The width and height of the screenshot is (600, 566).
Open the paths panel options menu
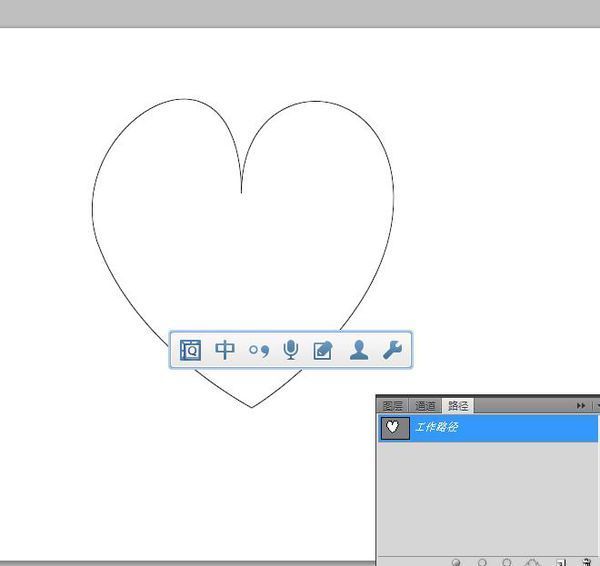click(x=596, y=406)
